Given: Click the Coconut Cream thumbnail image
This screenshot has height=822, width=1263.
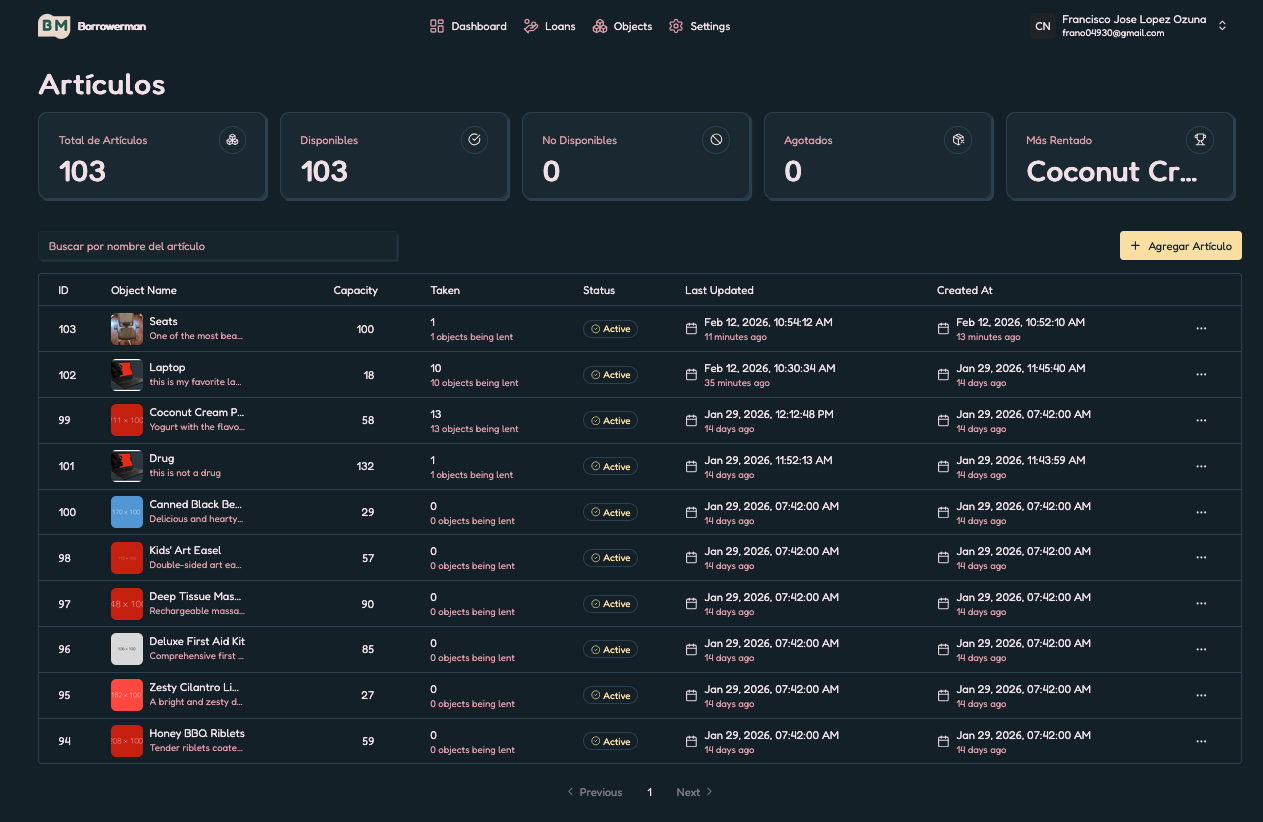Looking at the screenshot, I should point(126,420).
